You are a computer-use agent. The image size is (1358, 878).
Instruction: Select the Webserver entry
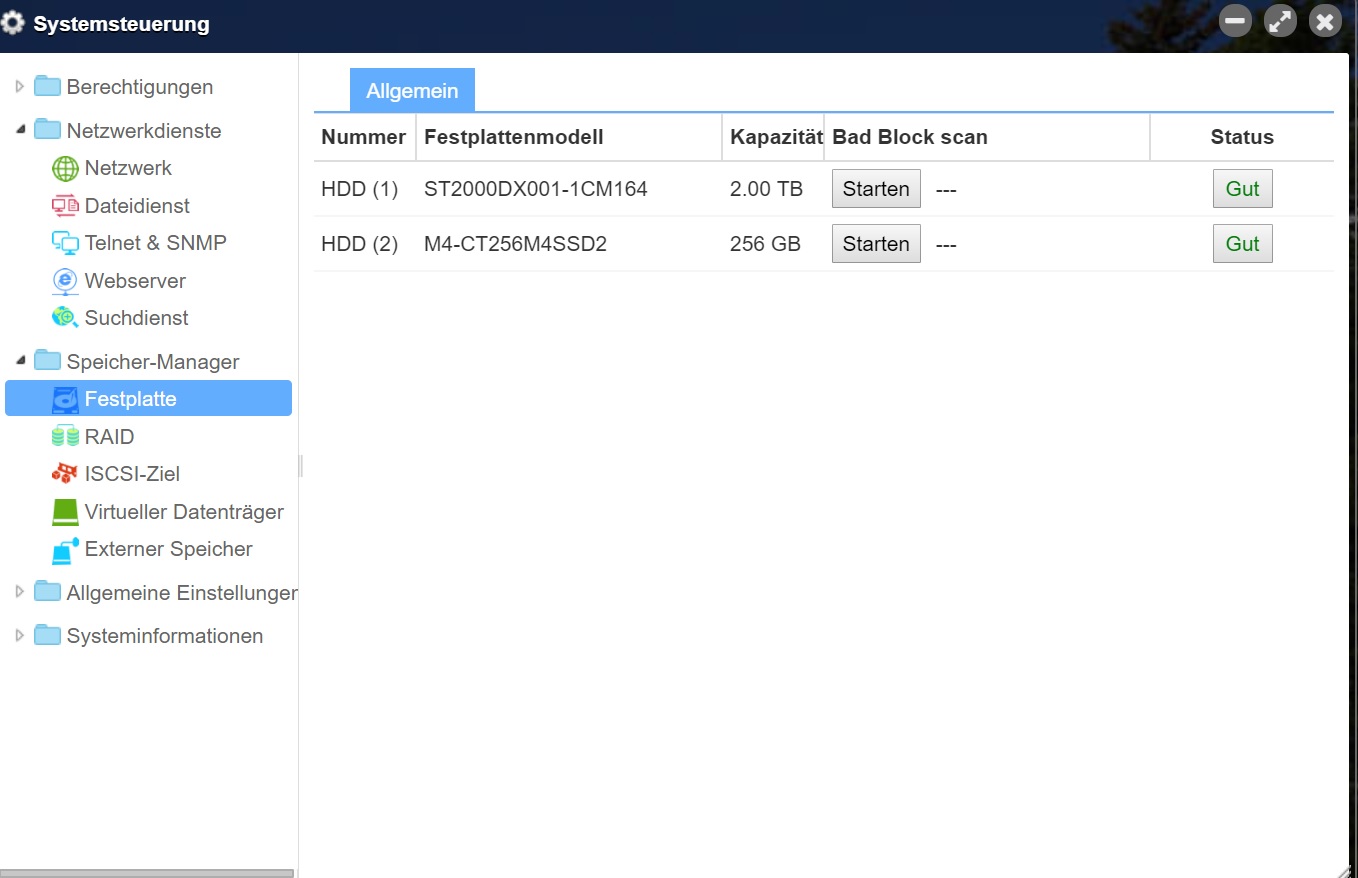point(135,281)
